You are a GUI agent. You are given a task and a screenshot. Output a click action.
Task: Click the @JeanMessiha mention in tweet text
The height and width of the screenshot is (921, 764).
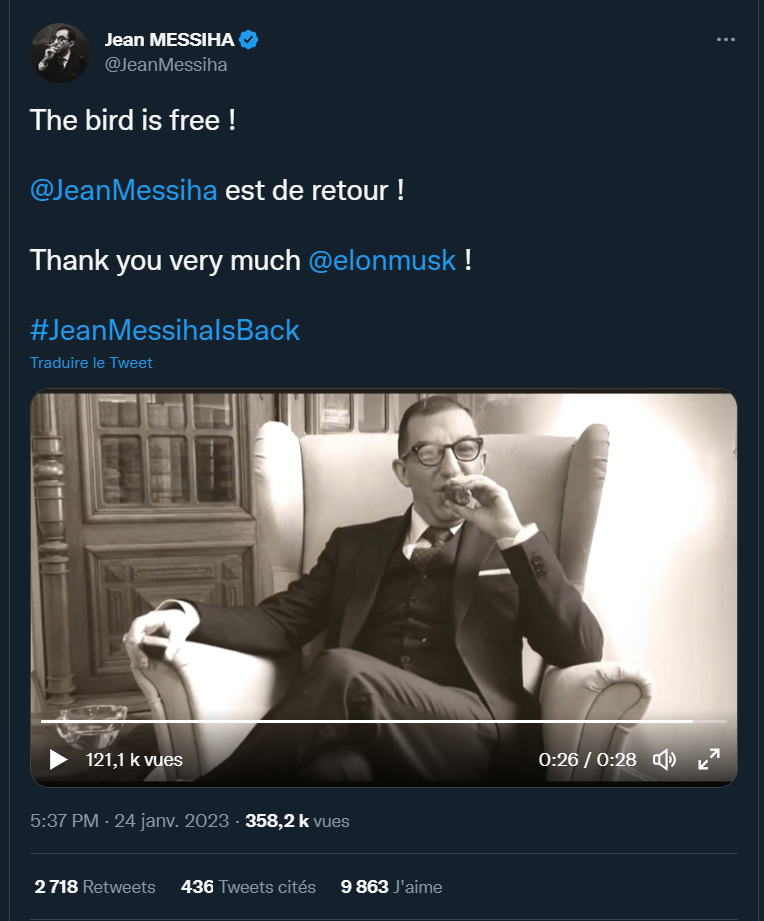[x=123, y=190]
